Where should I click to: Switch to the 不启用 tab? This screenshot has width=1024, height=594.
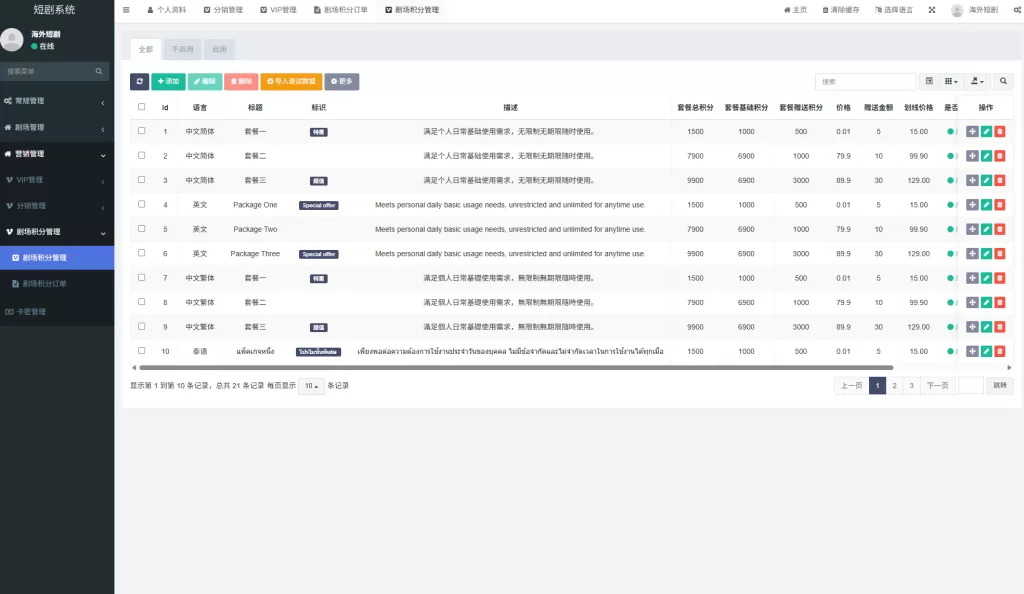click(x=183, y=48)
